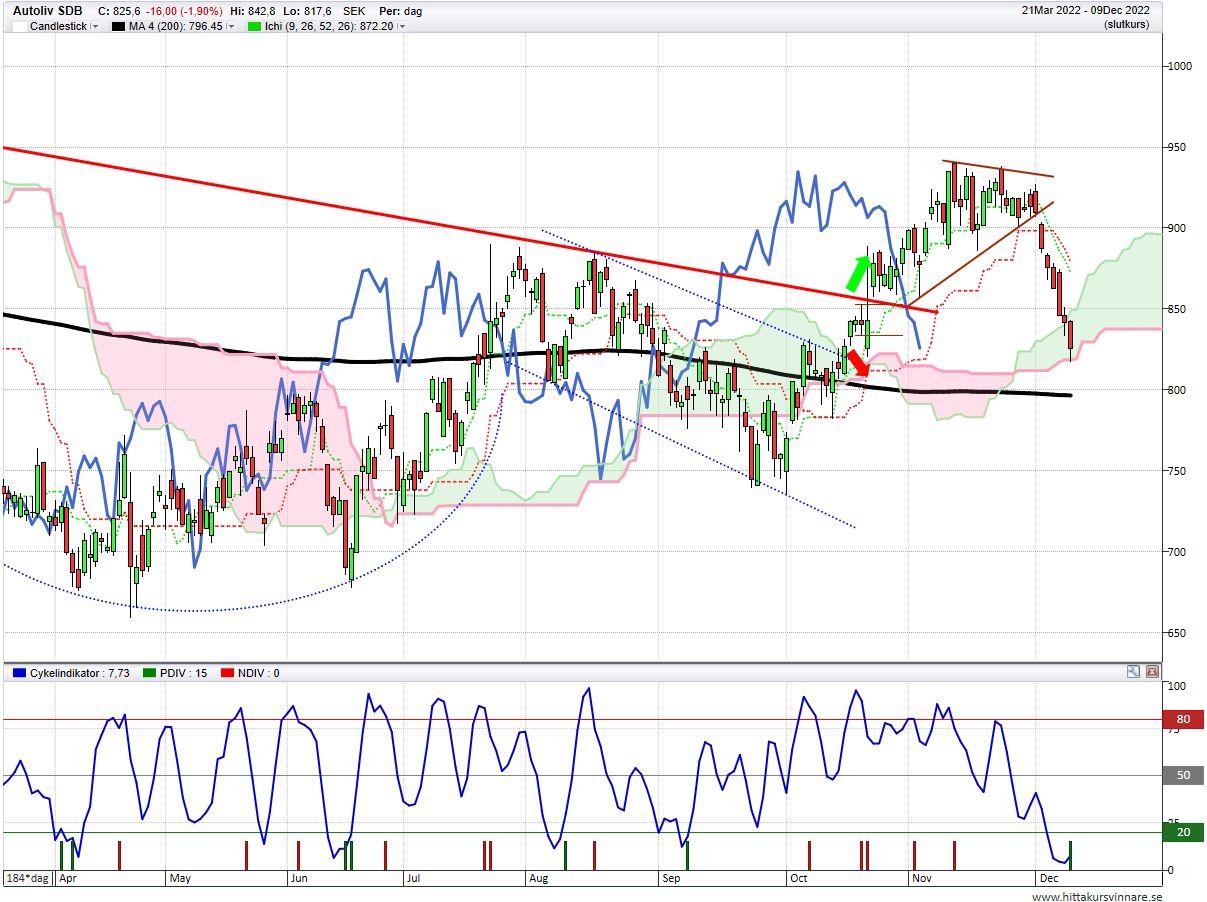Click the Autoliv SDB title text
Screen dimensions: 1207x902
pos(47,10)
